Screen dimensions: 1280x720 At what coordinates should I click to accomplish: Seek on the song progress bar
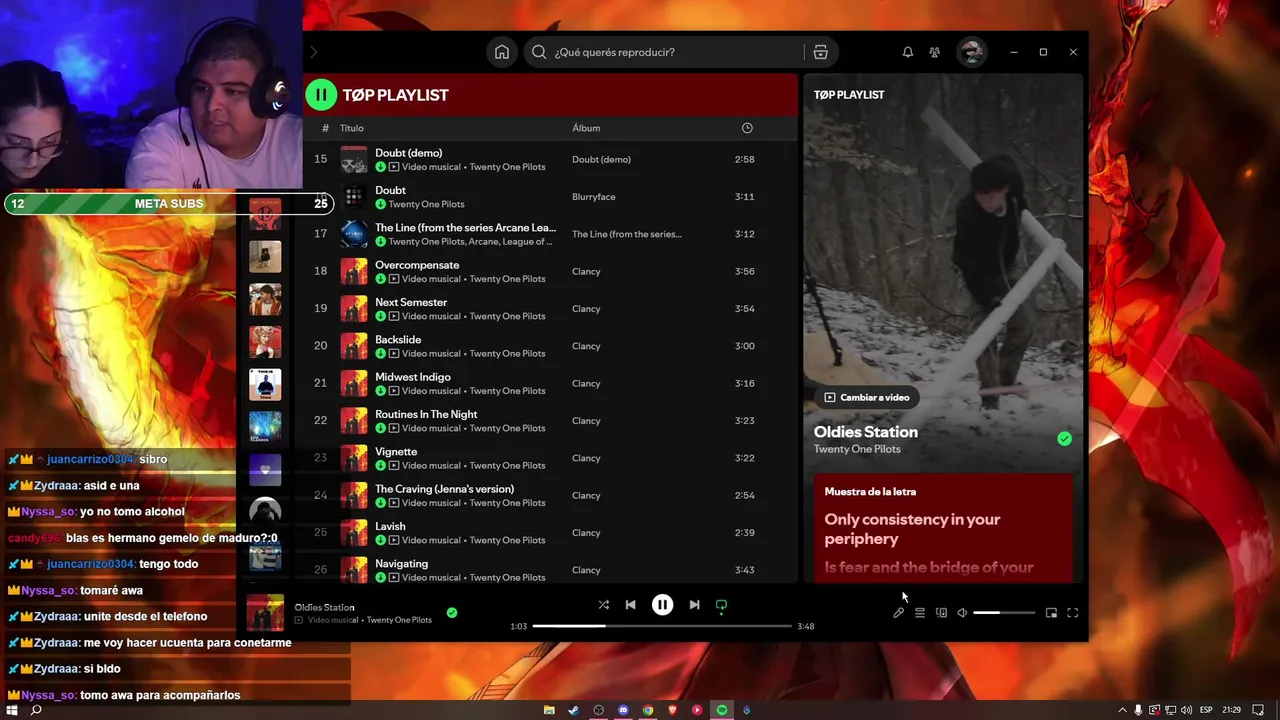[662, 626]
